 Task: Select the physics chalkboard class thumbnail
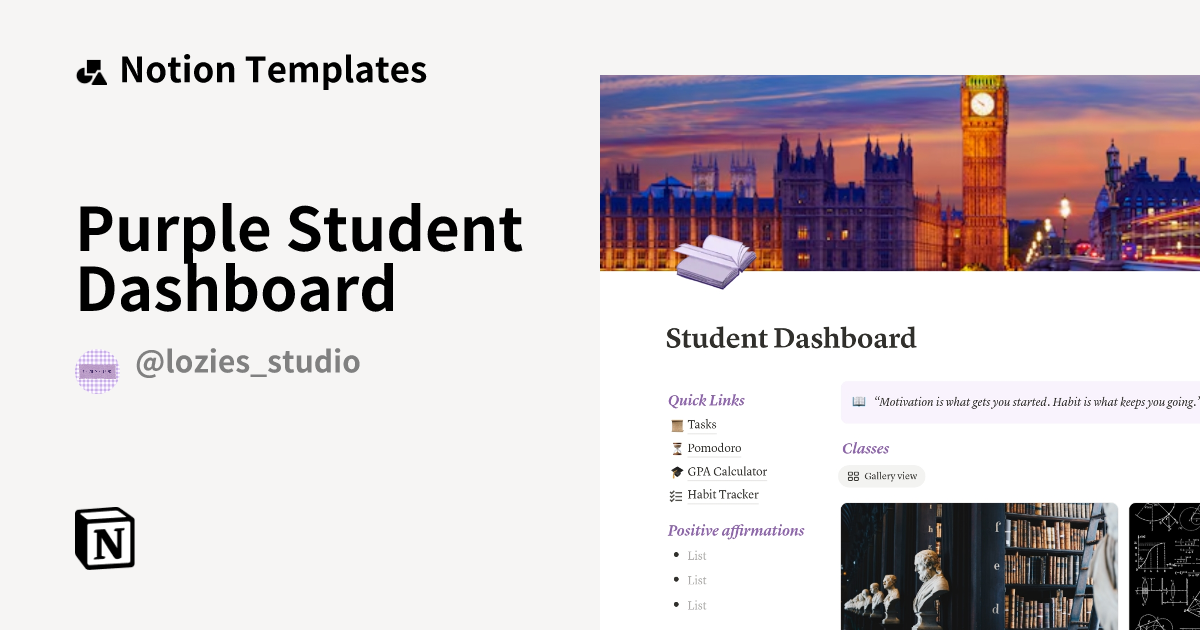pyautogui.click(x=1166, y=566)
